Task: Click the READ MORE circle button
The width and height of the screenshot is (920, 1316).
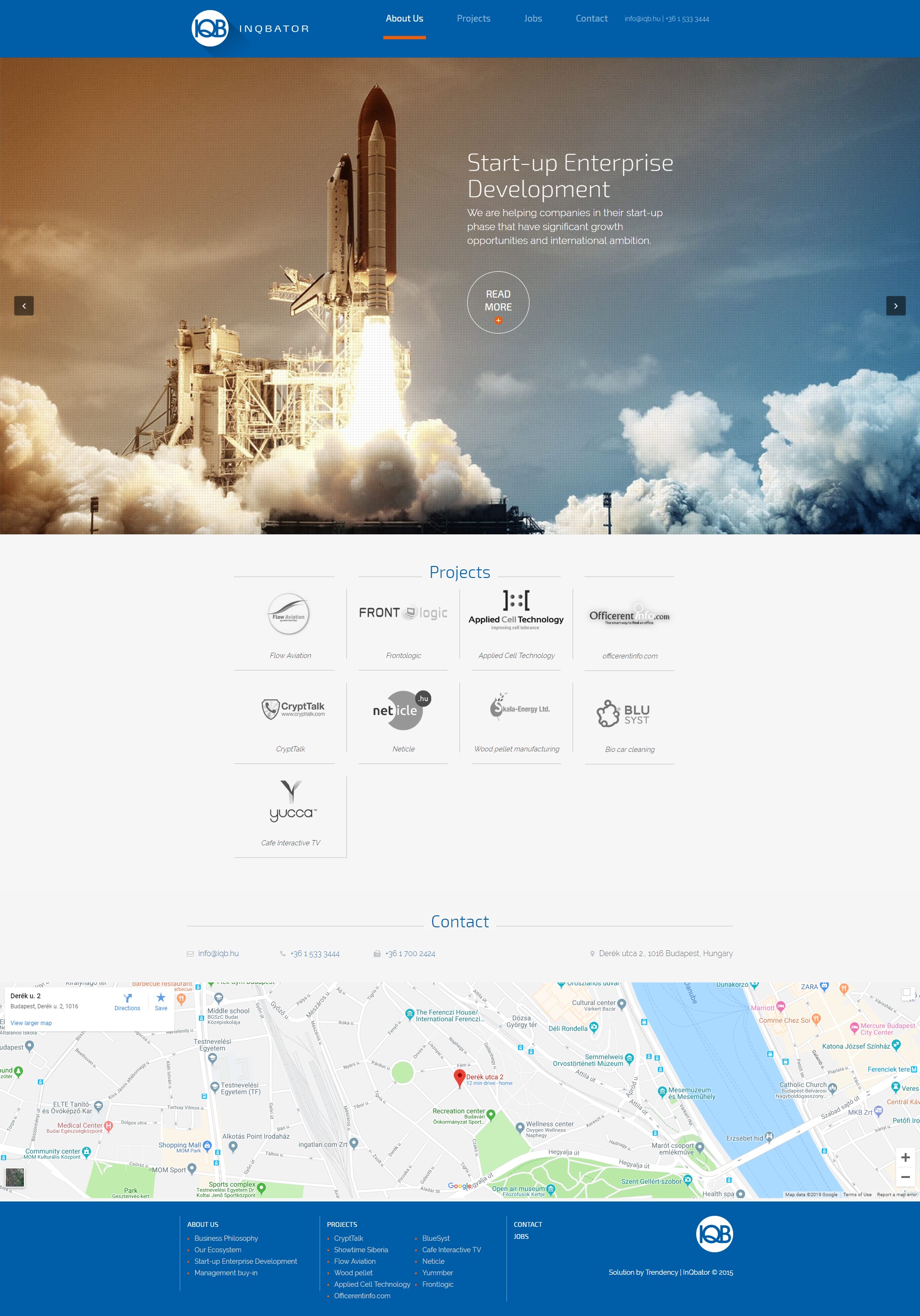Action: pos(498,302)
